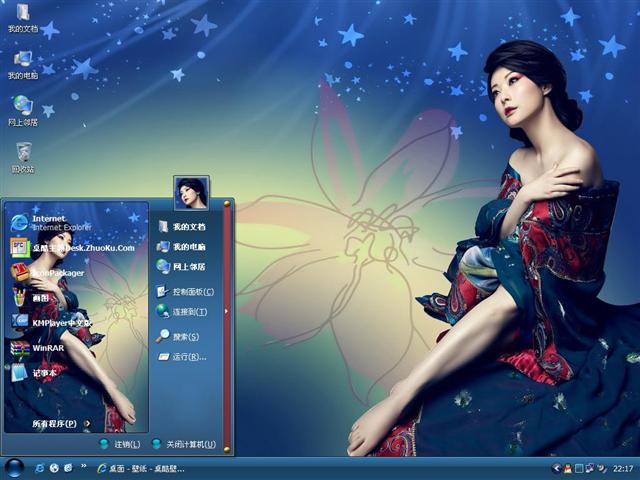Click the KMPlayer icon in start menu
This screenshot has height=480, width=640.
coord(20,322)
